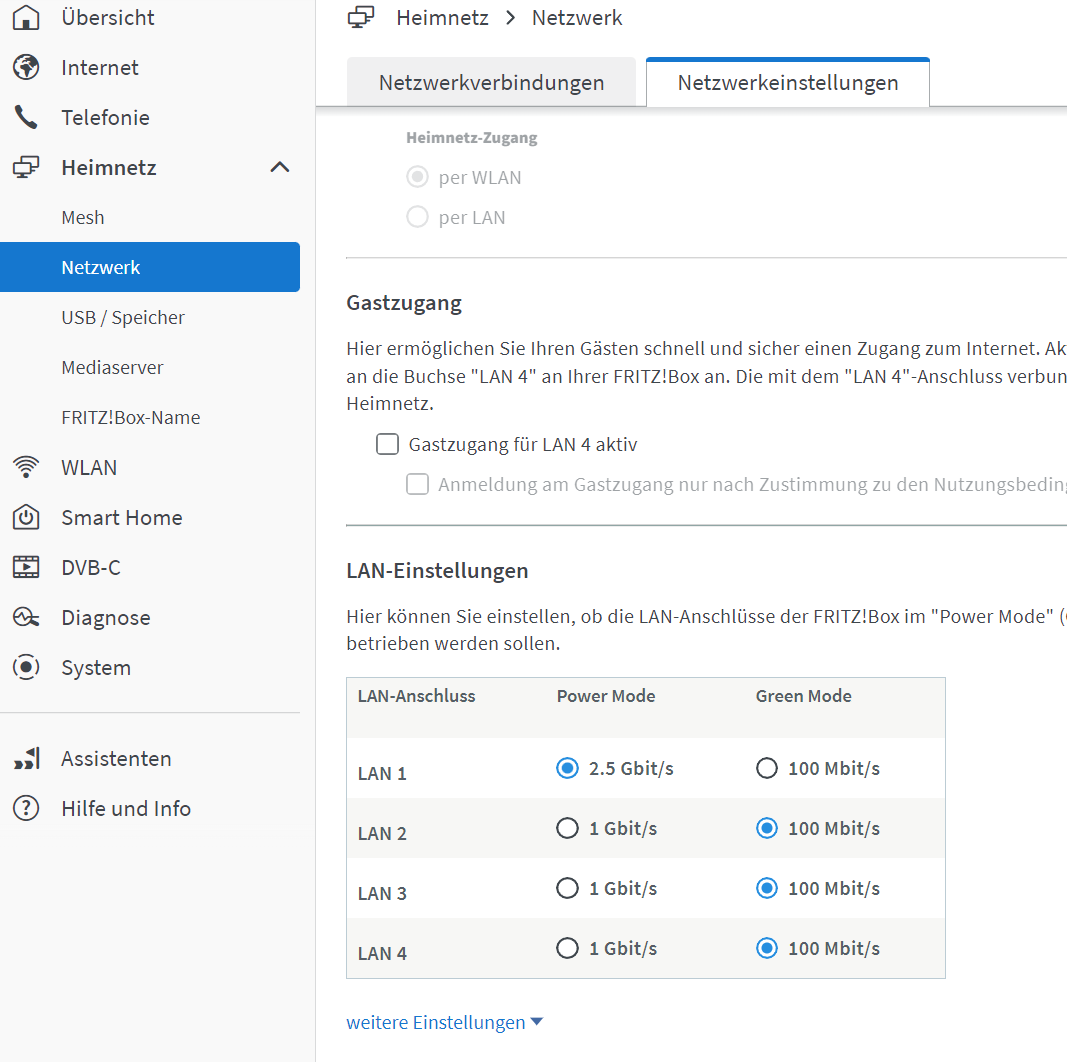Click the Power Mode column header
Screen dimensions: 1067x1062
point(606,695)
